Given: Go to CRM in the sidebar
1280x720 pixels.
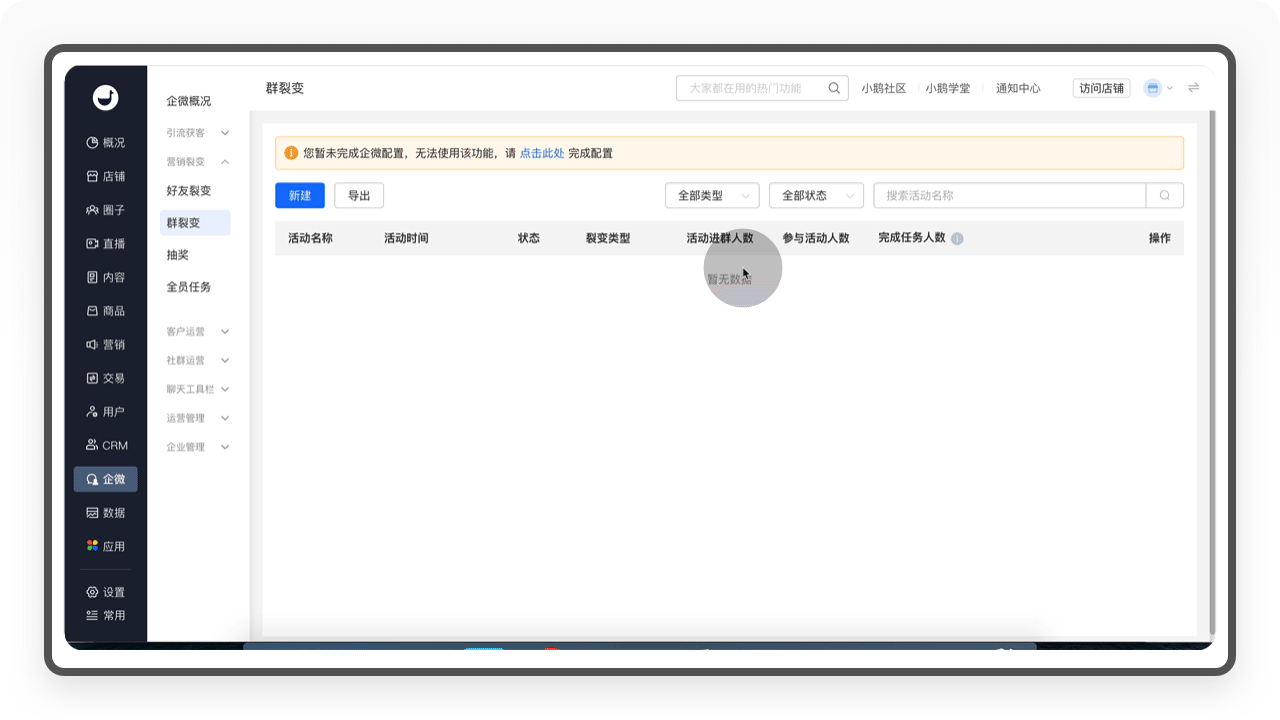Looking at the screenshot, I should tap(105, 446).
